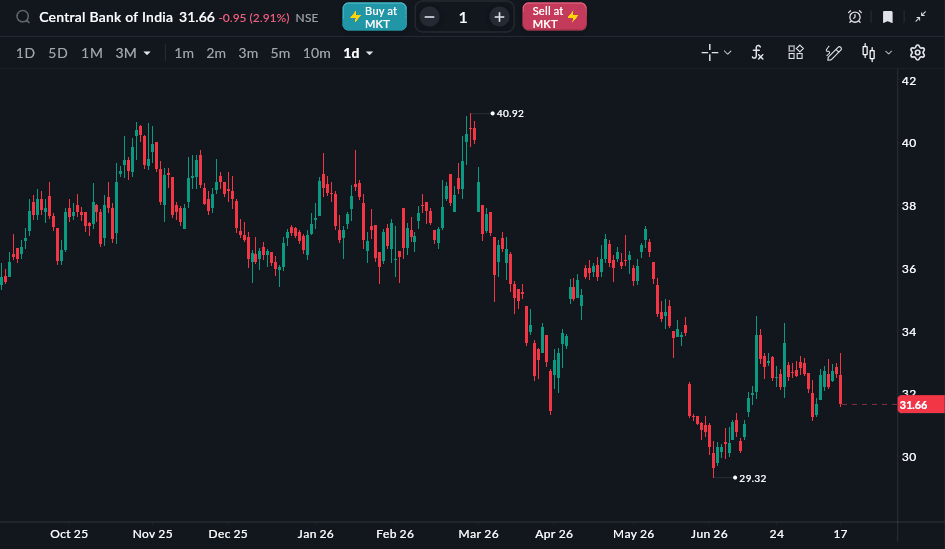Click the 42 price axis label

click(909, 81)
